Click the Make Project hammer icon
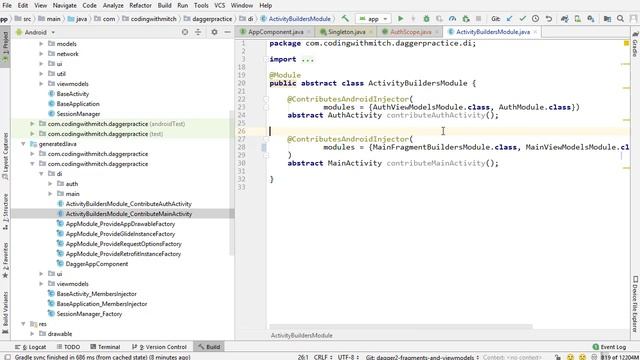 coord(345,19)
